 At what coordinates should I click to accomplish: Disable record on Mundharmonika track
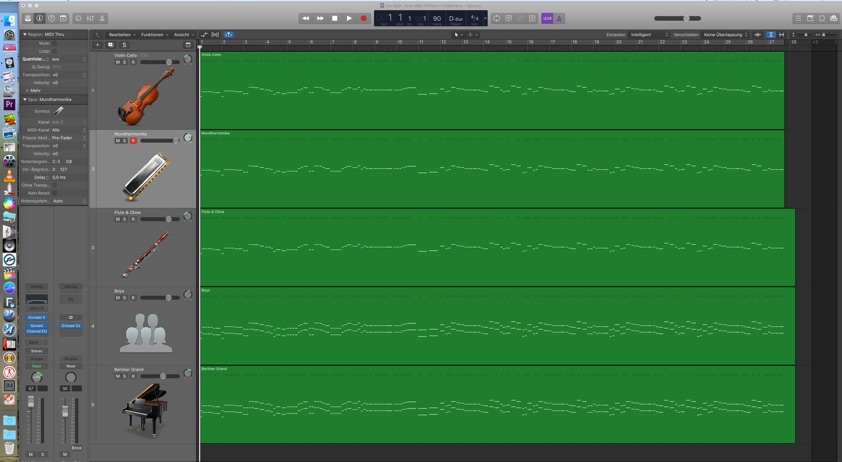pyautogui.click(x=133, y=141)
